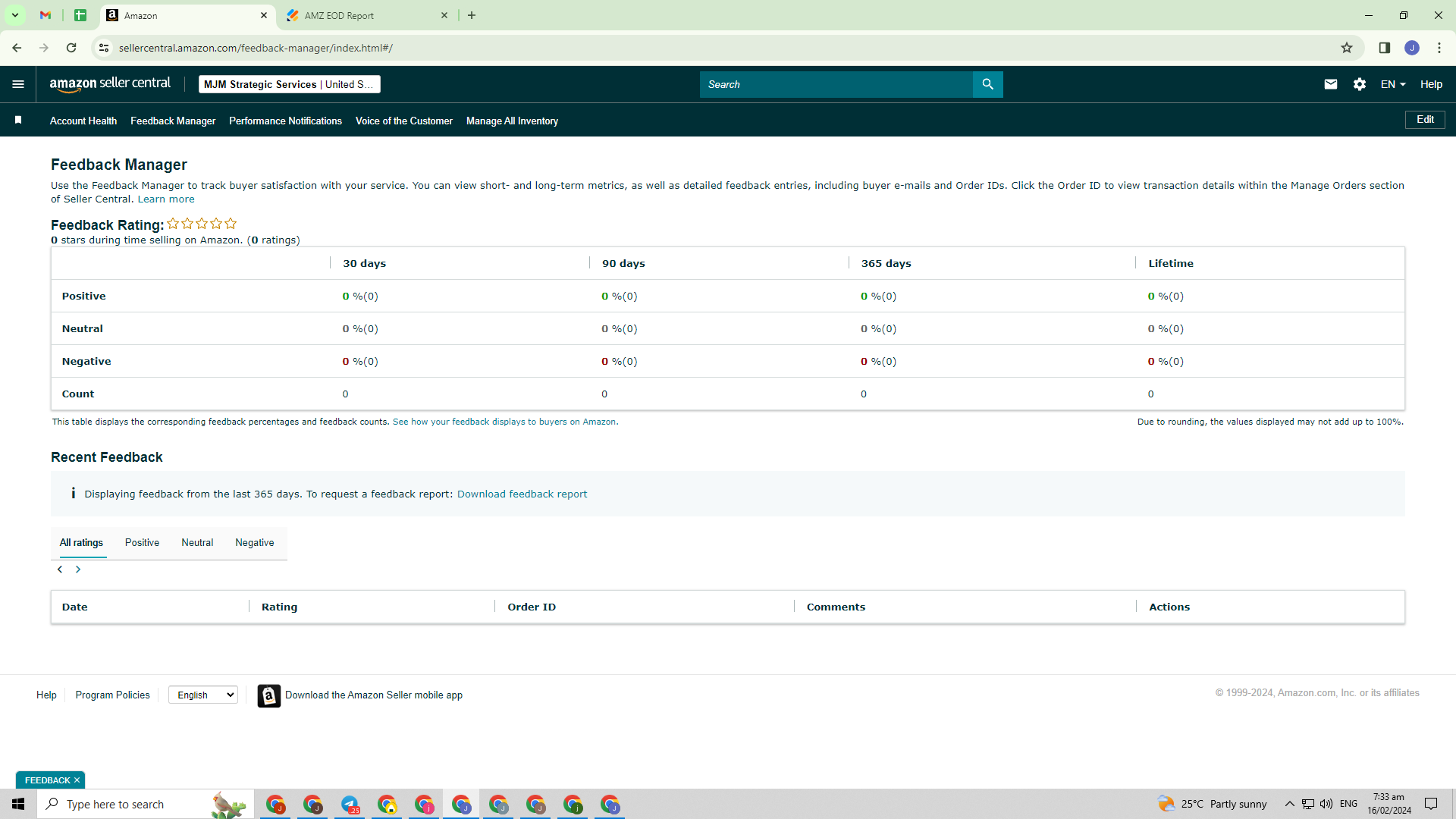The width and height of the screenshot is (1456, 819).
Task: Click the Edit bookmarks button
Action: (1425, 120)
